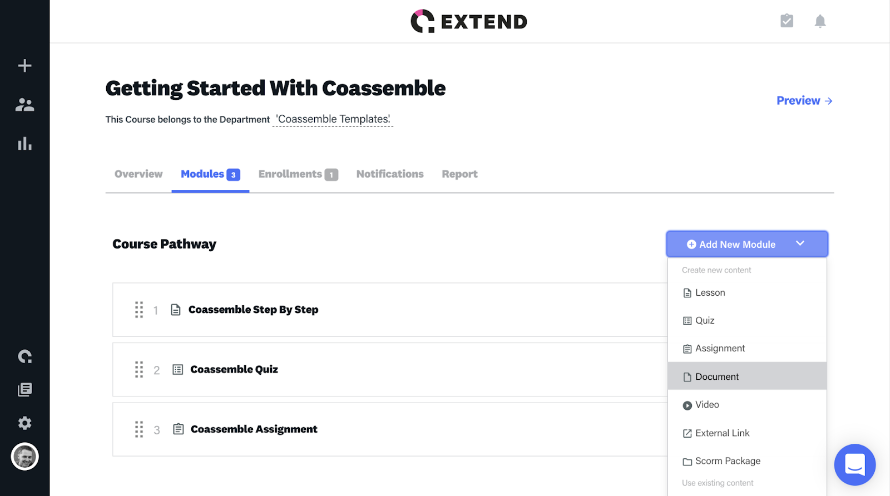This screenshot has width=890, height=496.
Task: Click the plus icon in left sidebar
Action: (x=25, y=66)
